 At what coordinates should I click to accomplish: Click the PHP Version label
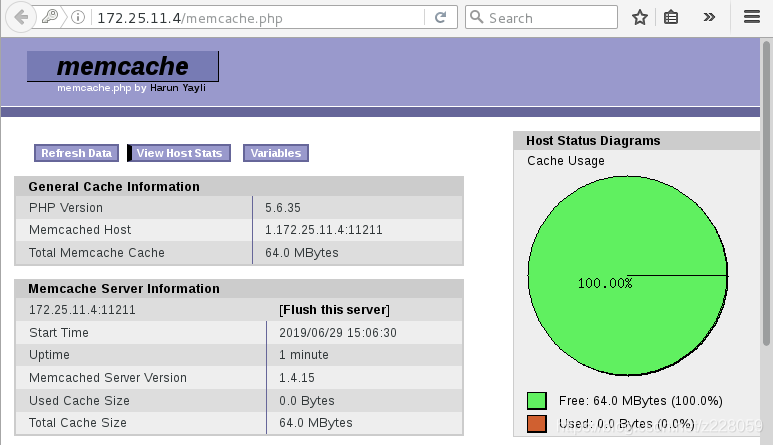(x=66, y=208)
